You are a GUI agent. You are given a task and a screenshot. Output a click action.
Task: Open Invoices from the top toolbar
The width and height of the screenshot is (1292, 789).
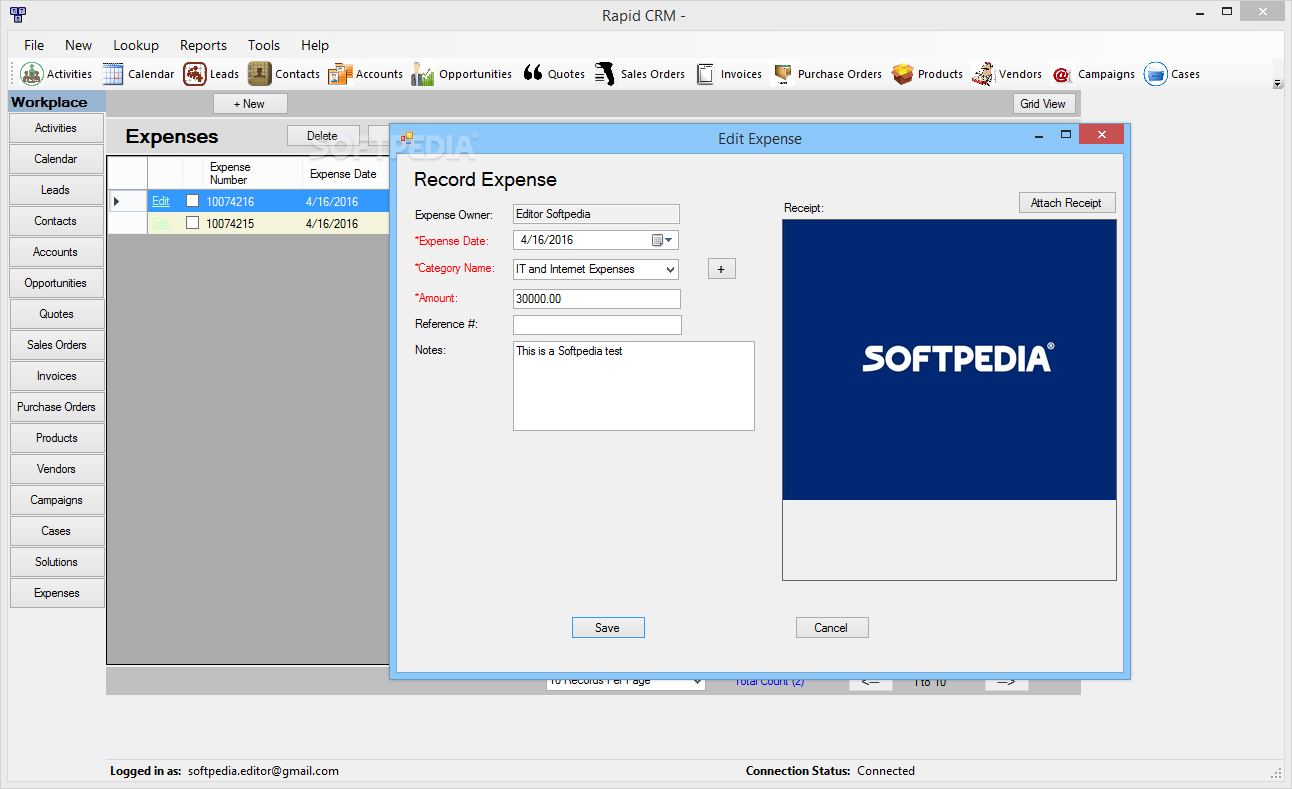point(729,74)
